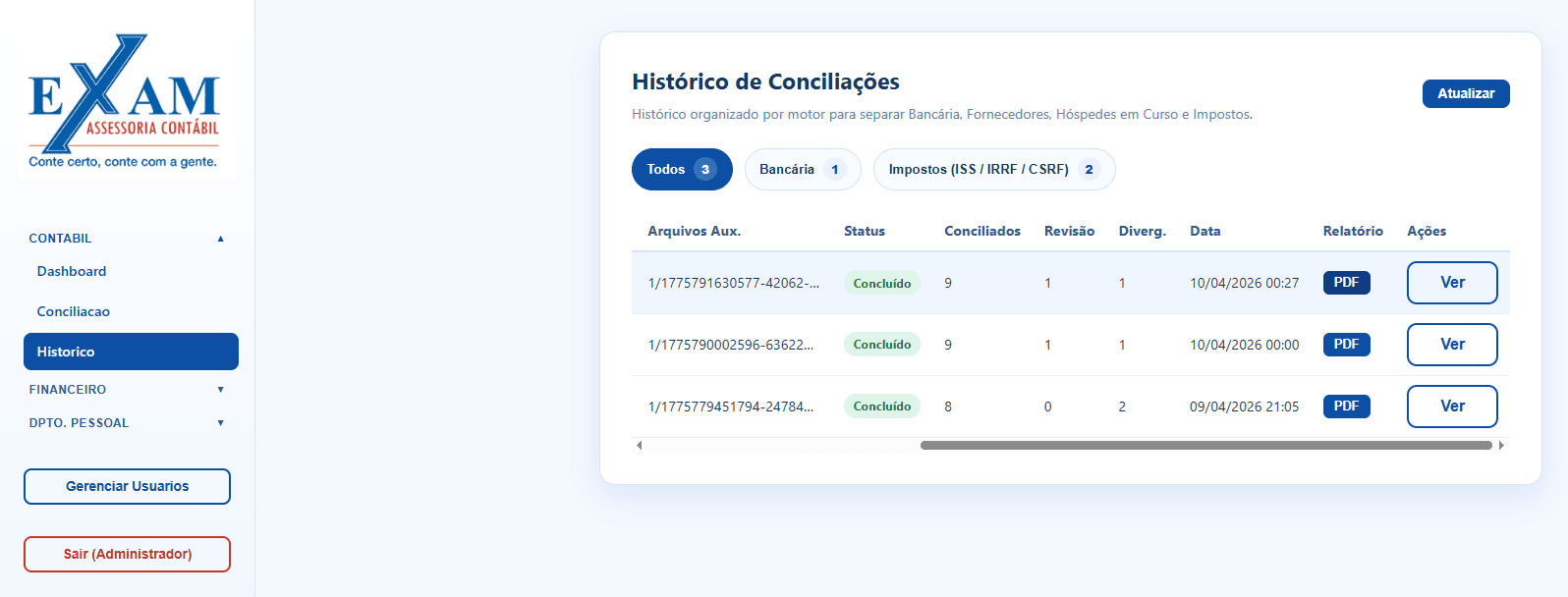Click Ver for the 10/04/2026 00:27 row
1568x597 pixels.
[1452, 283]
